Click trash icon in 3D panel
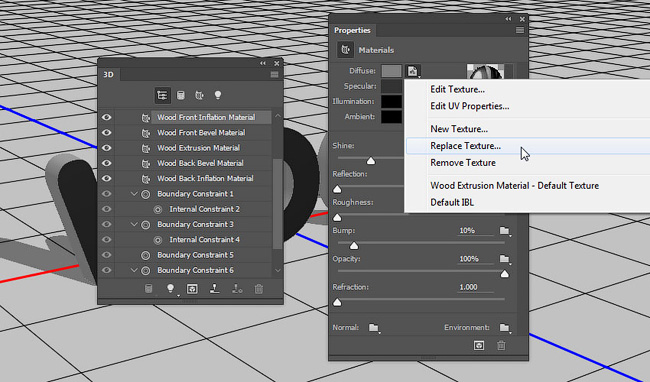The height and width of the screenshot is (382, 650). pyautogui.click(x=259, y=289)
